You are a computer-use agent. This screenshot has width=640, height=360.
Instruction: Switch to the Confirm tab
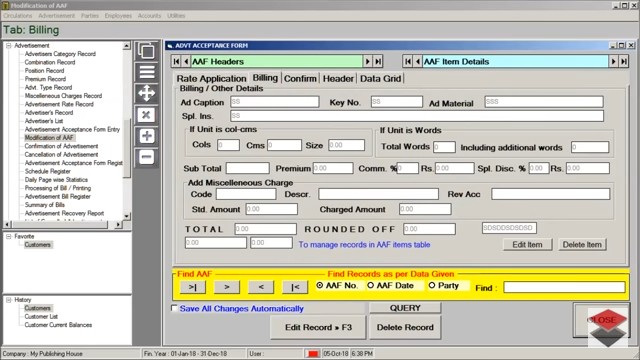click(x=300, y=78)
